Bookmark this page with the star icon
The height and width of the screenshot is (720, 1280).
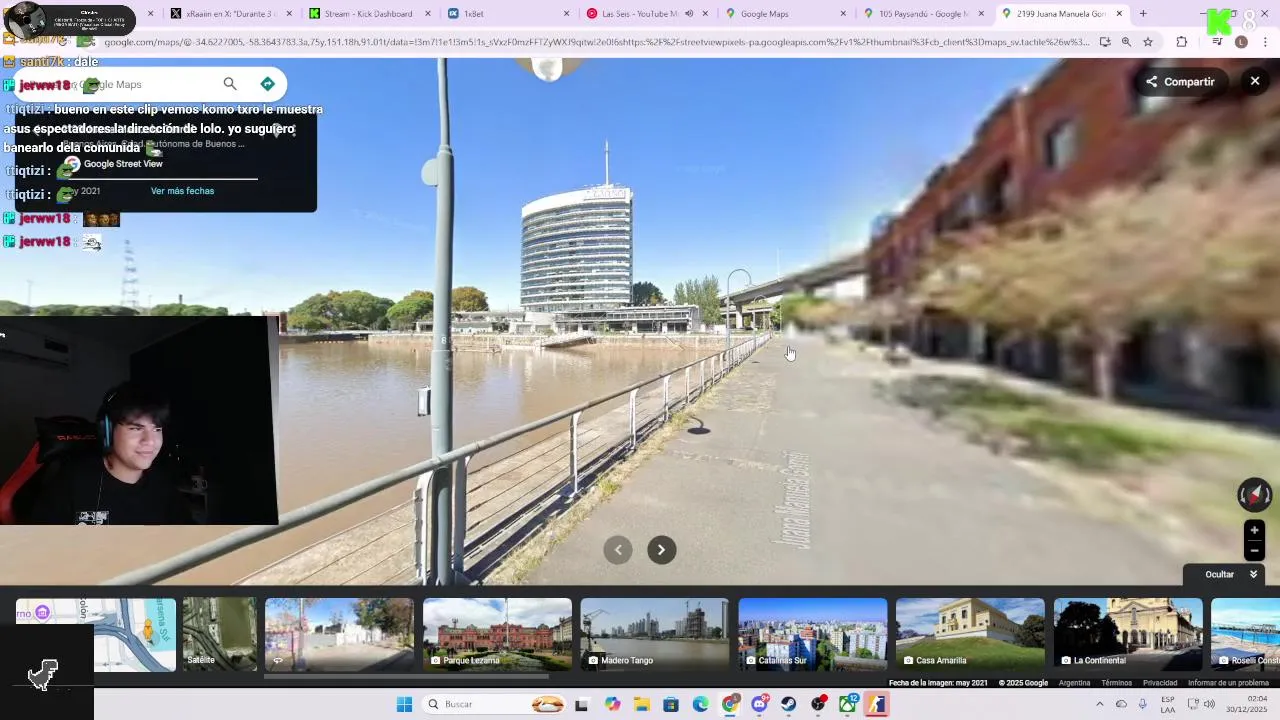pyautogui.click(x=1148, y=42)
